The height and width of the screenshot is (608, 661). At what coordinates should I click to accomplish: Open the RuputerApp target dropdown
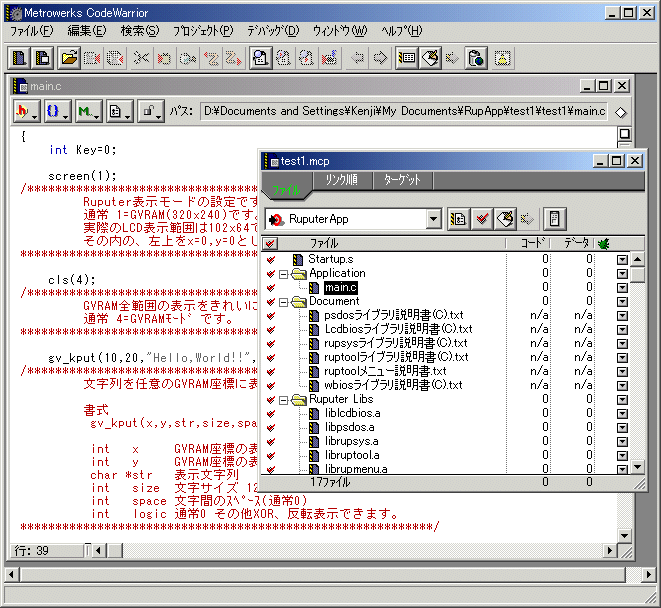(x=432, y=218)
